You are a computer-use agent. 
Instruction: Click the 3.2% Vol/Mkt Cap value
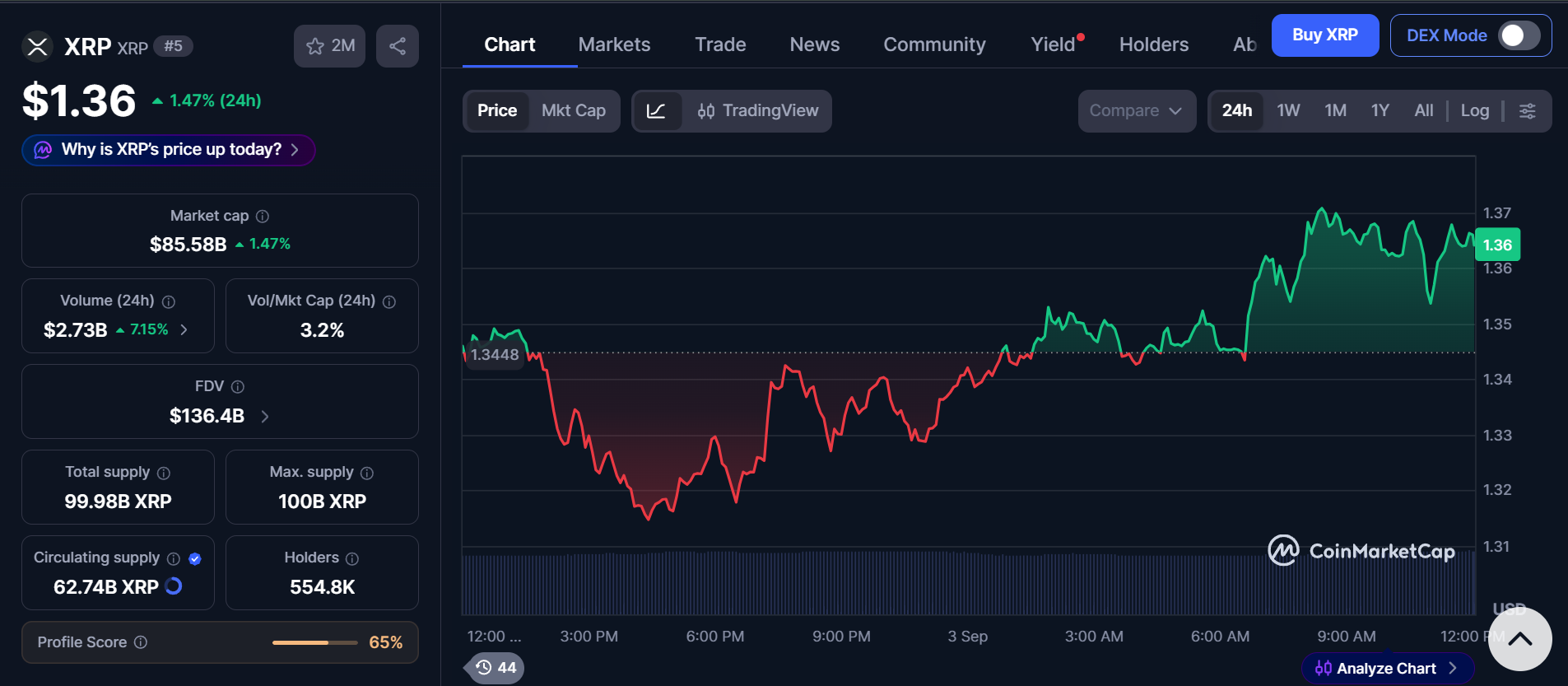pos(322,330)
